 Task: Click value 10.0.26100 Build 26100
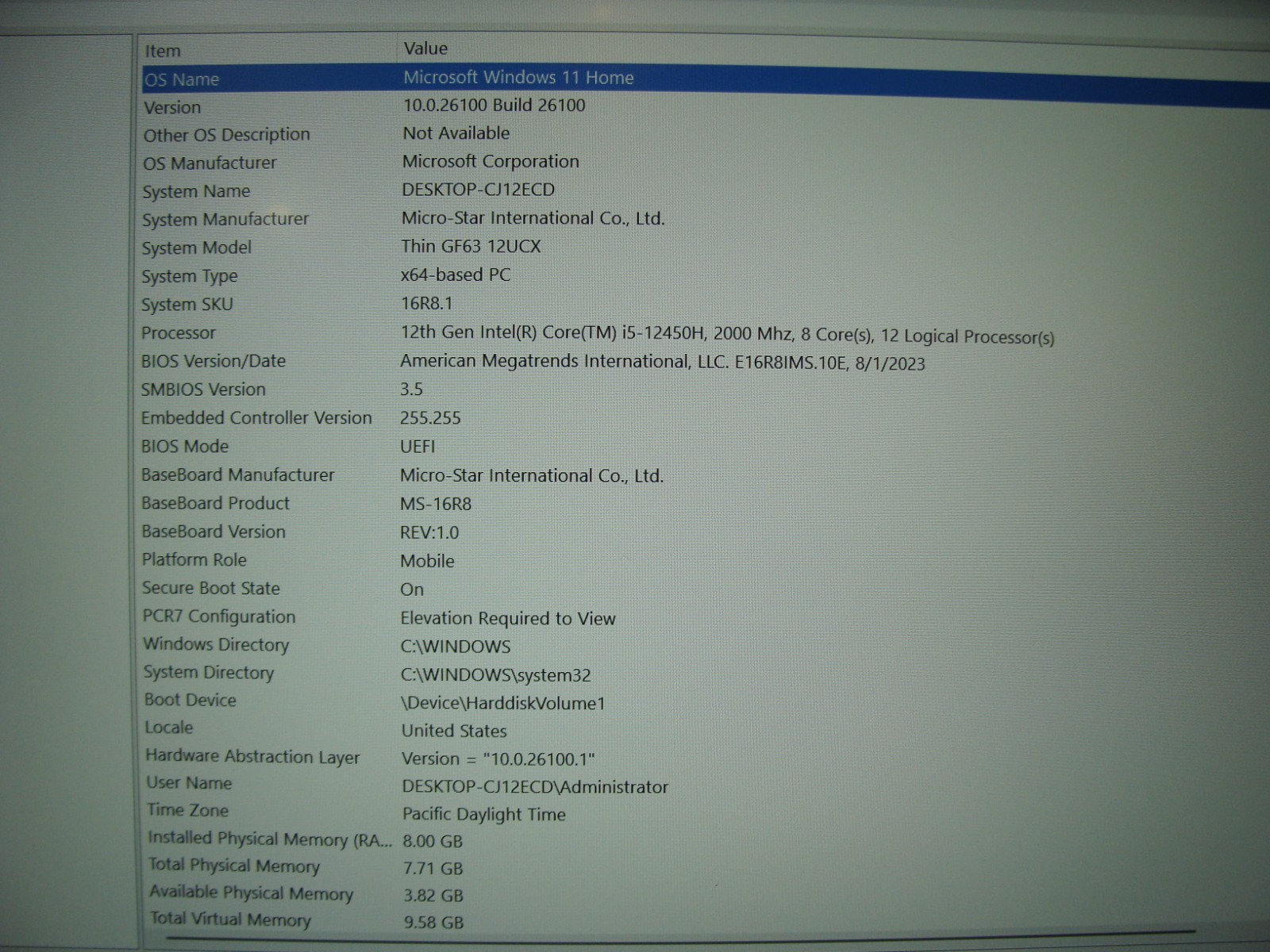click(494, 106)
